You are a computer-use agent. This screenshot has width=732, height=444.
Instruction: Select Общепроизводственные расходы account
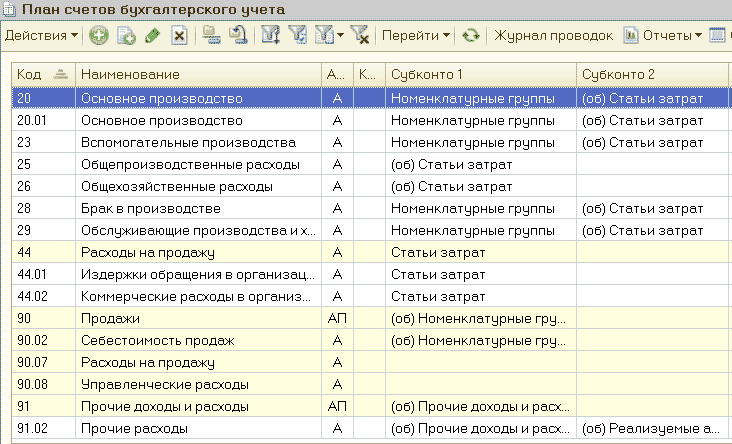[x=190, y=164]
